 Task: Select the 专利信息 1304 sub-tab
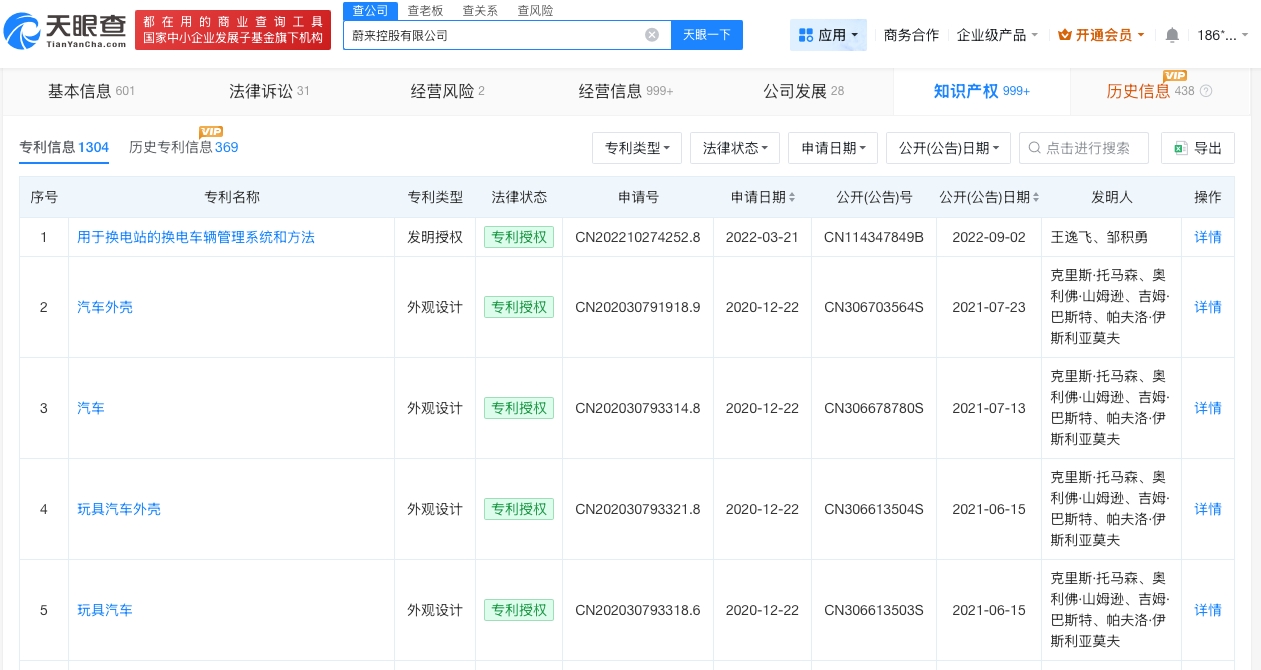pos(64,147)
